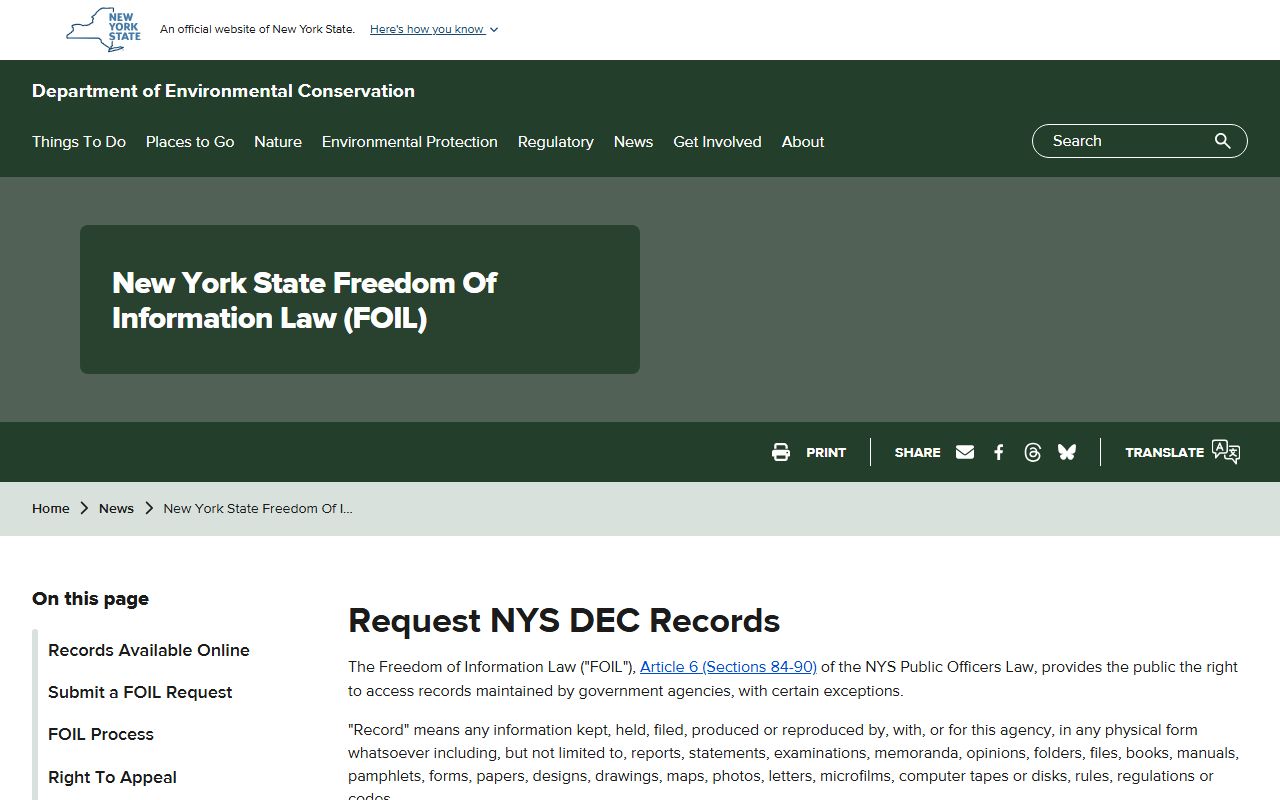
Task: Share page on Bluesky butterfly icon
Action: tap(1067, 452)
